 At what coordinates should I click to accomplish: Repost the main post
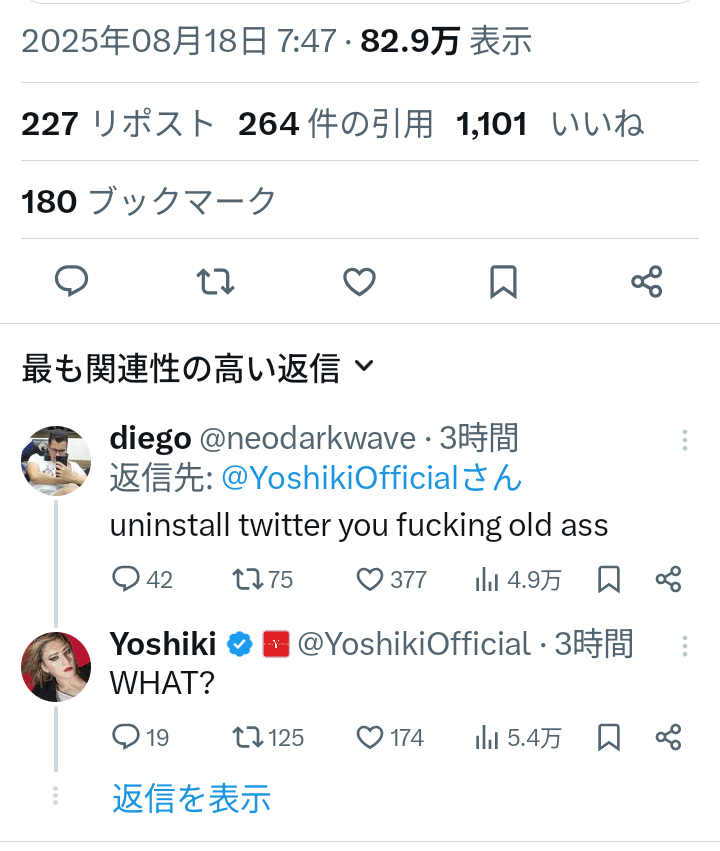click(216, 283)
